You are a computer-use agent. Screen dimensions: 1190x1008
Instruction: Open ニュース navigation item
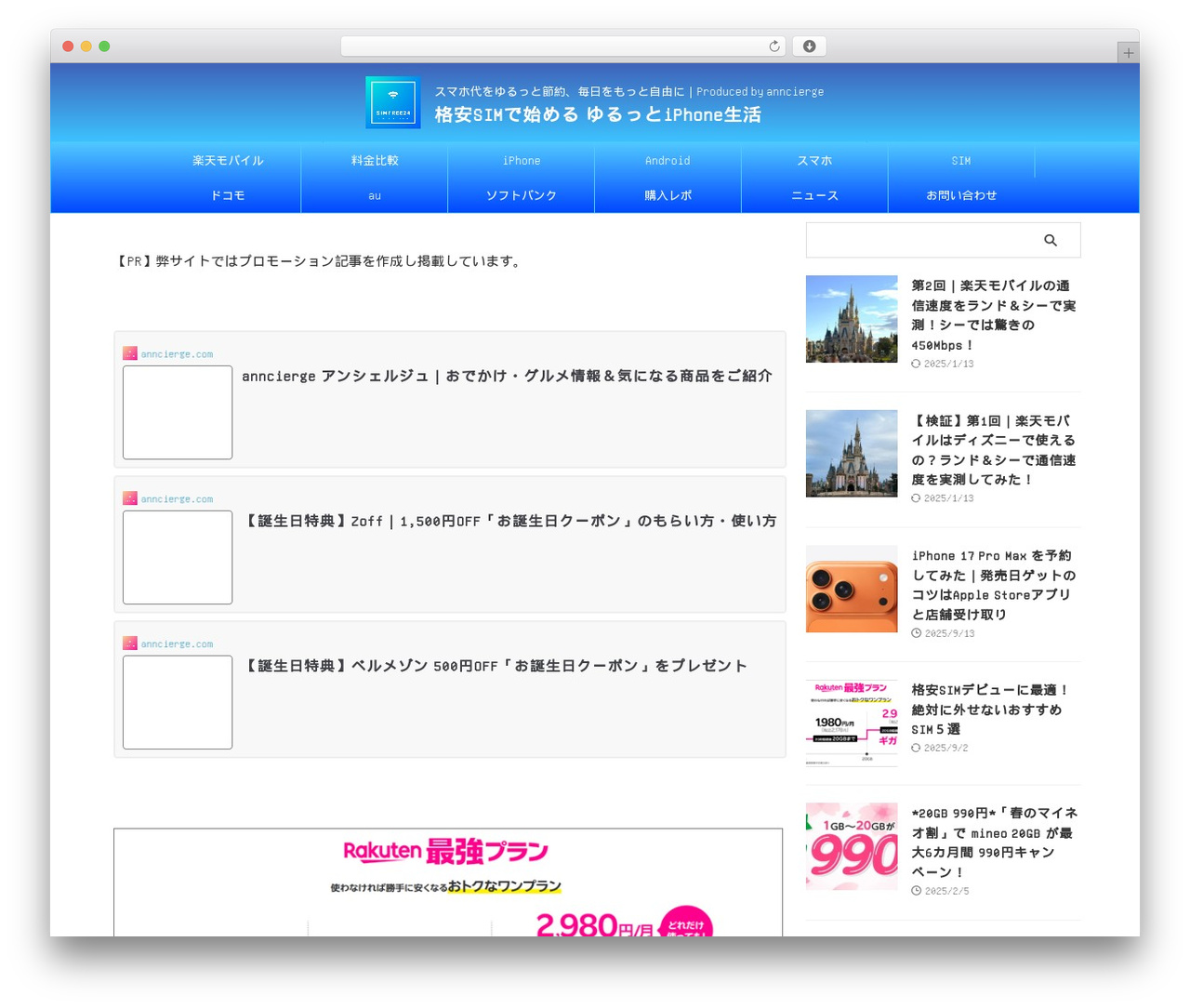click(x=814, y=195)
